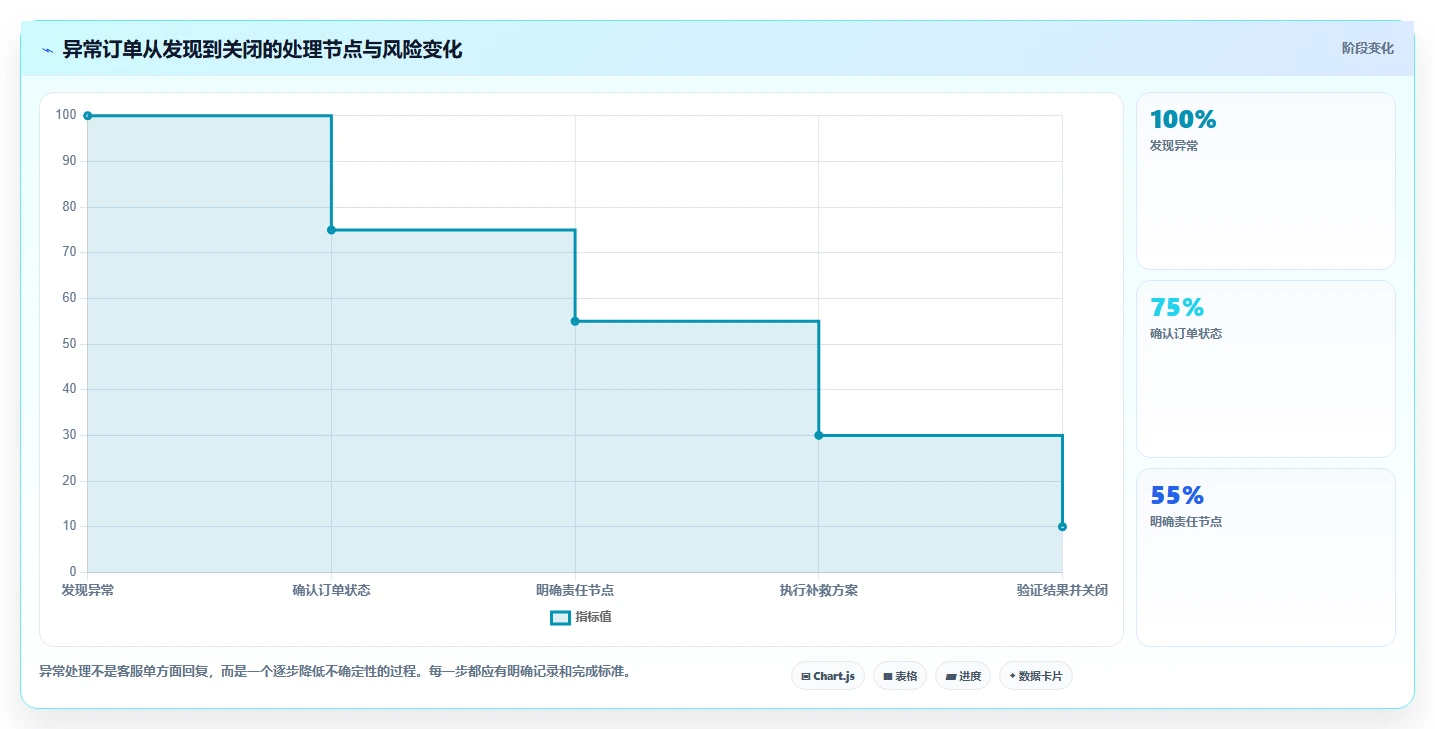Click the y-axis value 50
Image resolution: width=1435 pixels, height=729 pixels.
pos(70,344)
